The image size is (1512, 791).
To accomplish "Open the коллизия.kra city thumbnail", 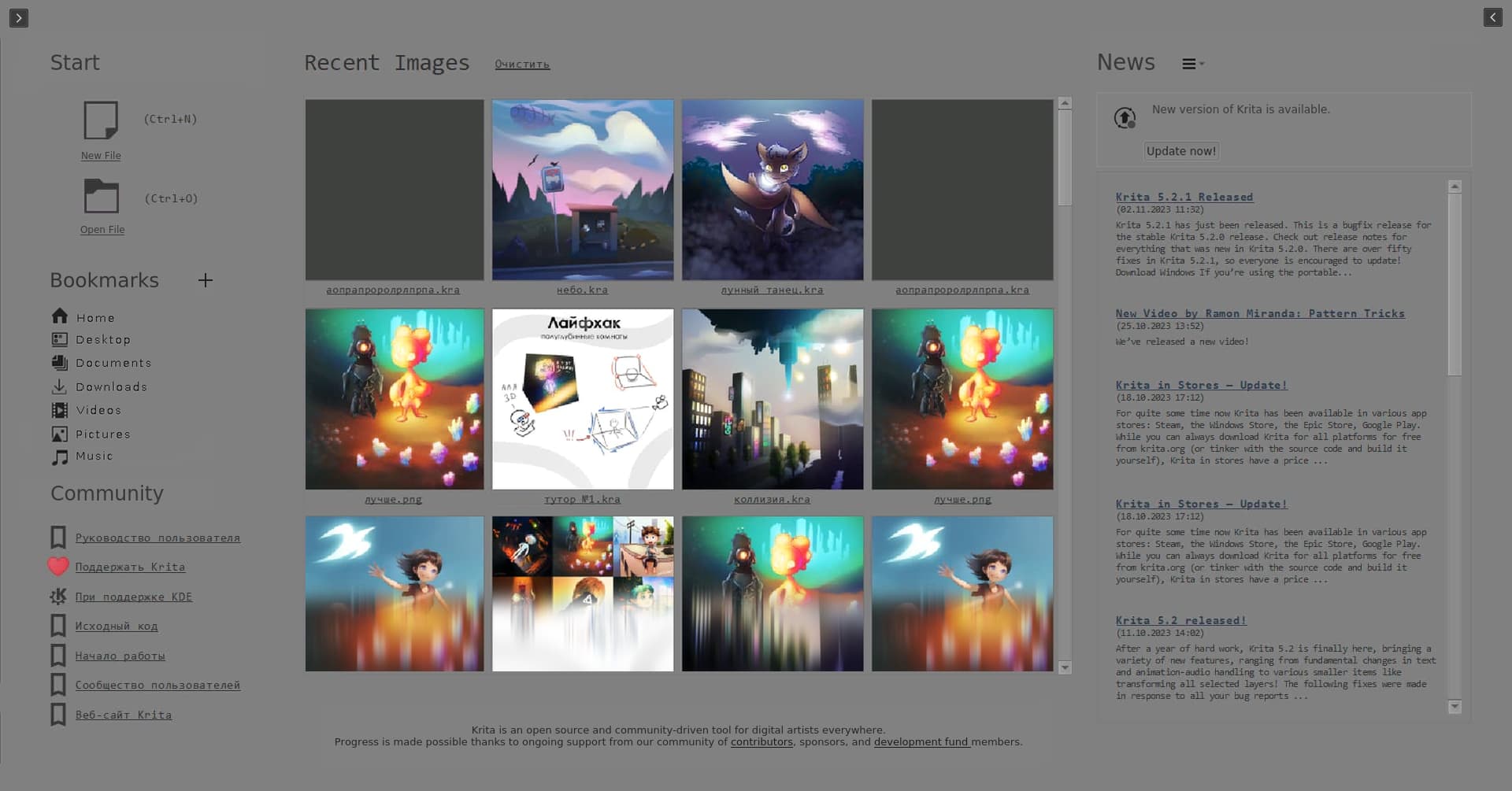I will click(x=773, y=399).
